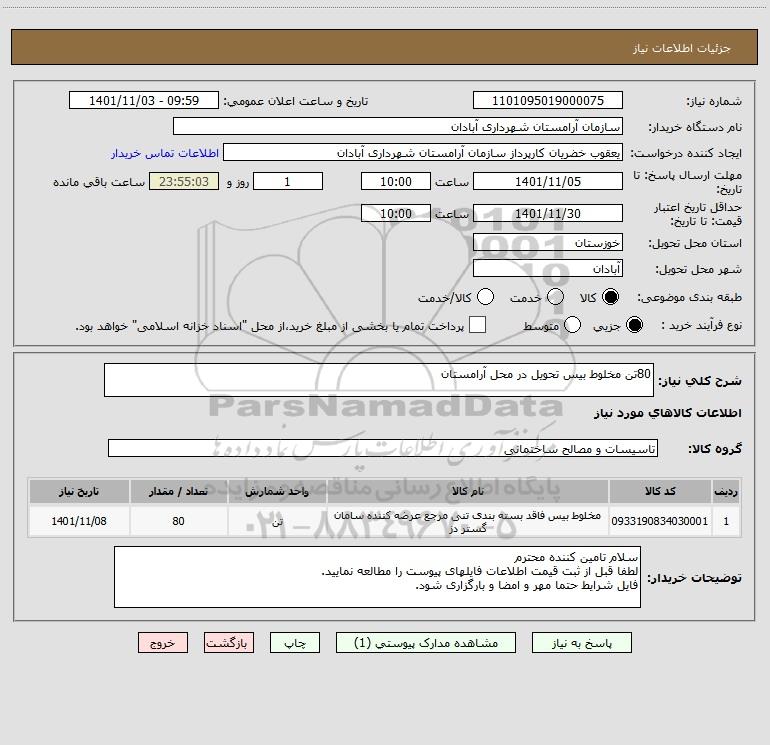Screen dimensions: 770x745
Task: Click the اطلاعات کالاهای مورد نیاز heading
Action: [x=667, y=413]
